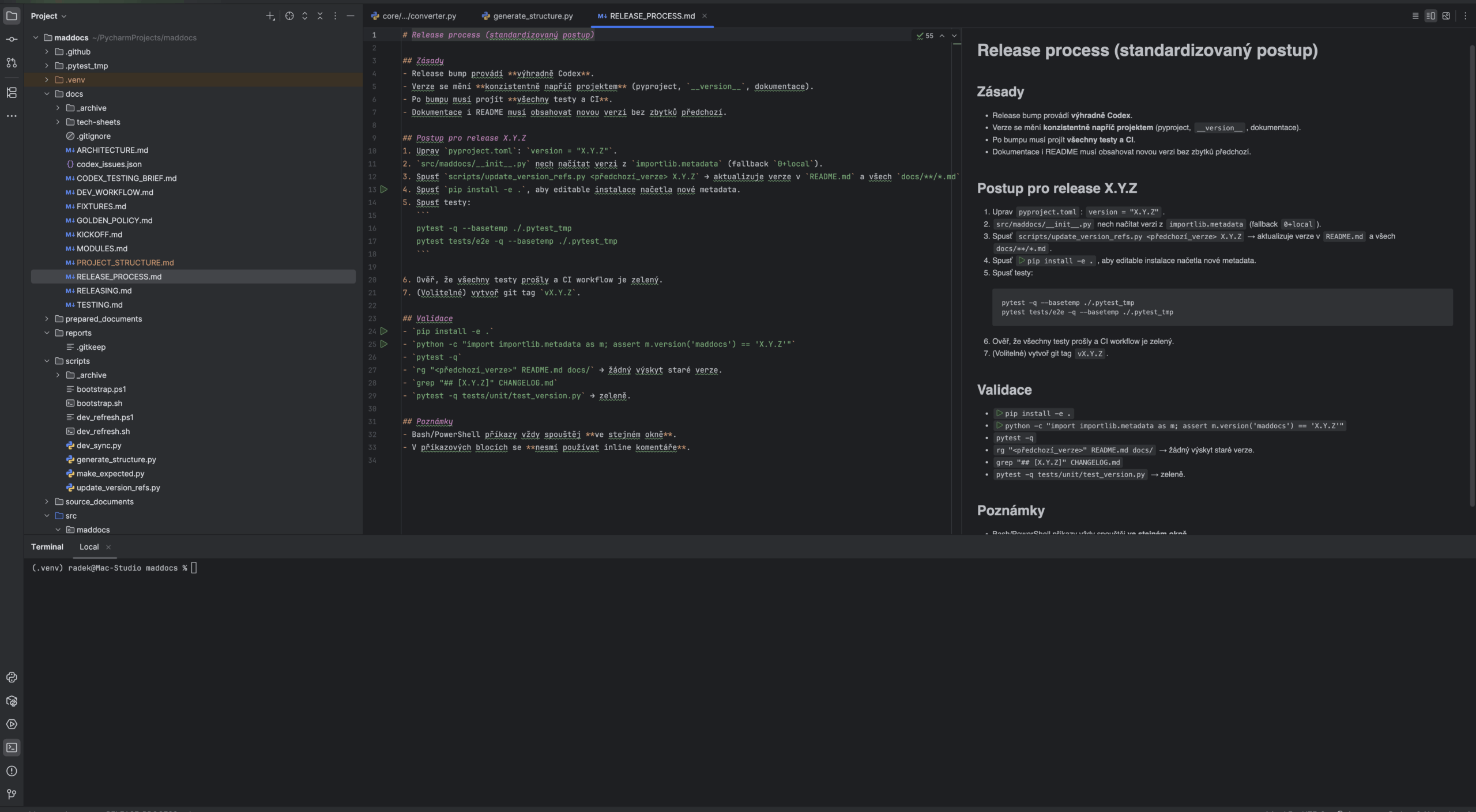Click Select Opened File target icon

289,16
